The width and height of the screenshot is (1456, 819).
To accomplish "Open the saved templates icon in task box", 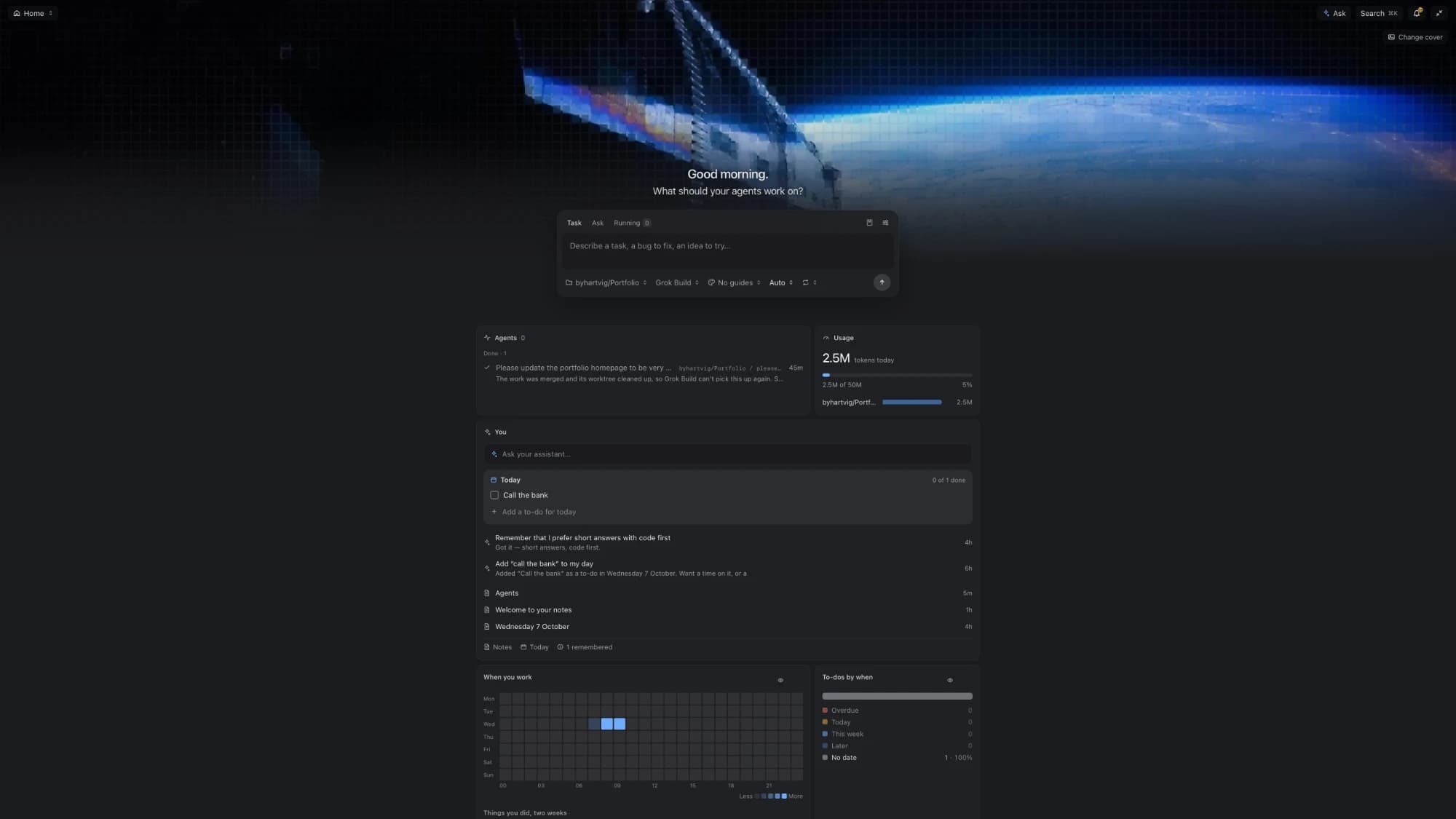I will [869, 223].
